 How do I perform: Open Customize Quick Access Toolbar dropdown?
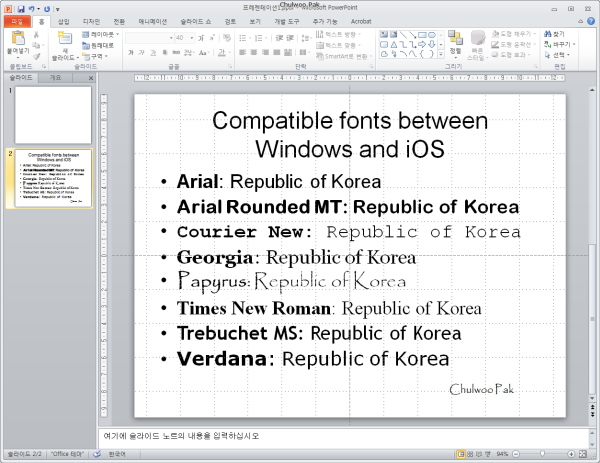(x=57, y=9)
